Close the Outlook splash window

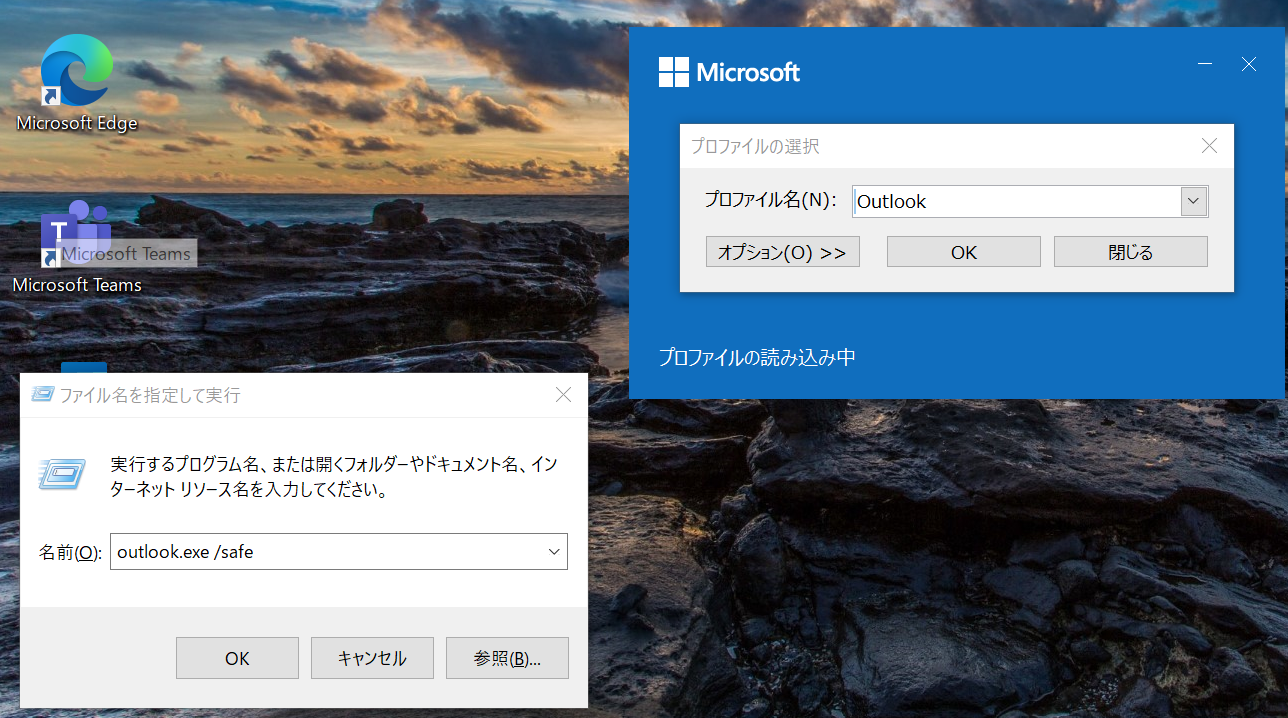1248,64
